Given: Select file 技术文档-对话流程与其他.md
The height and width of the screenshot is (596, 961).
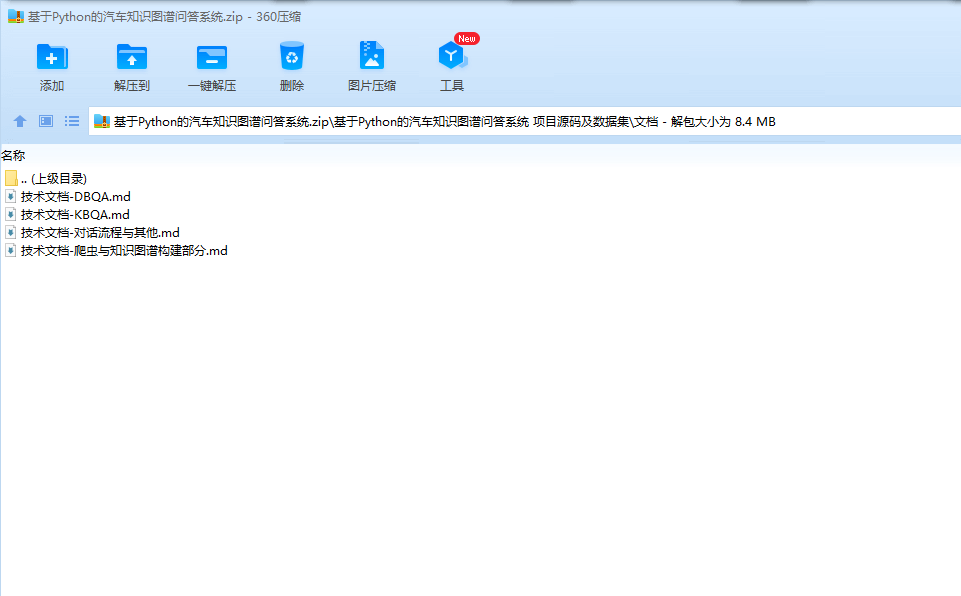Looking at the screenshot, I should (x=100, y=233).
